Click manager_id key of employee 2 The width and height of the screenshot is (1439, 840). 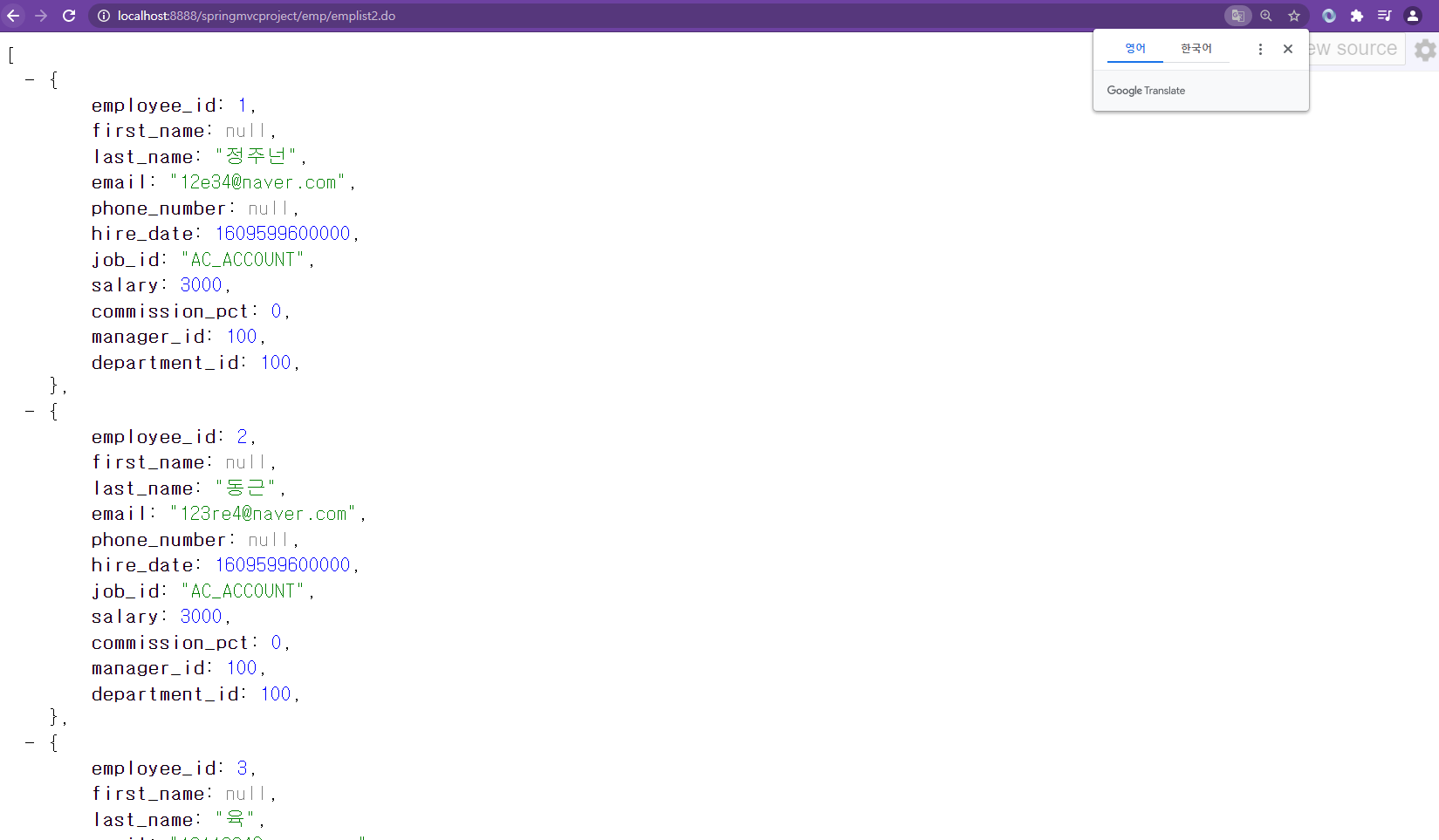[148, 668]
